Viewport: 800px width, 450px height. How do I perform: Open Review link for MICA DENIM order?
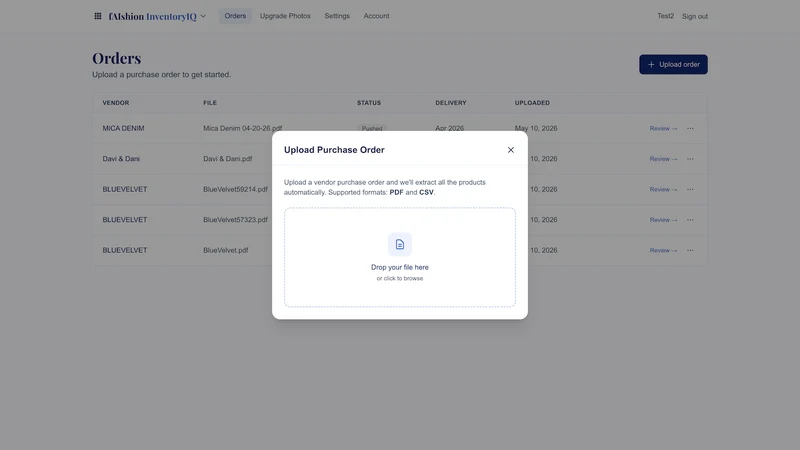pyautogui.click(x=663, y=129)
